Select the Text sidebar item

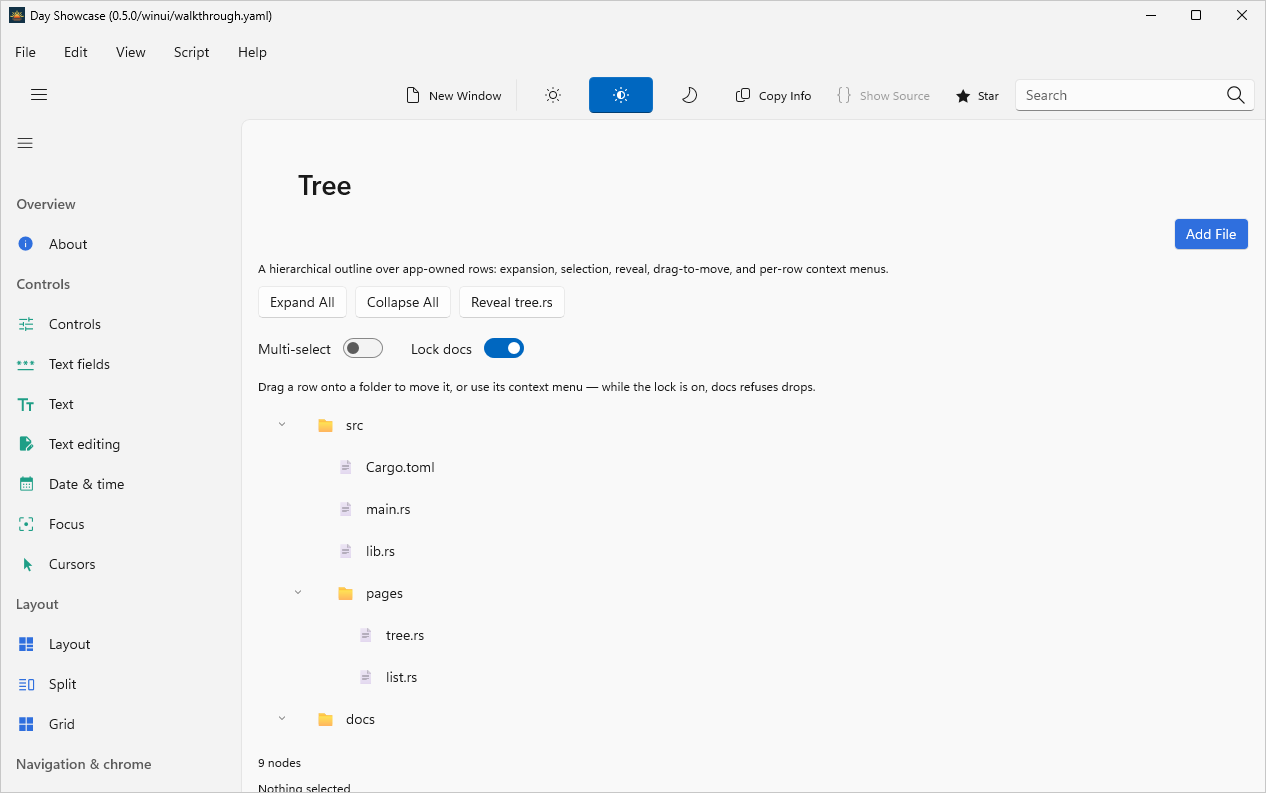[x=120, y=404]
